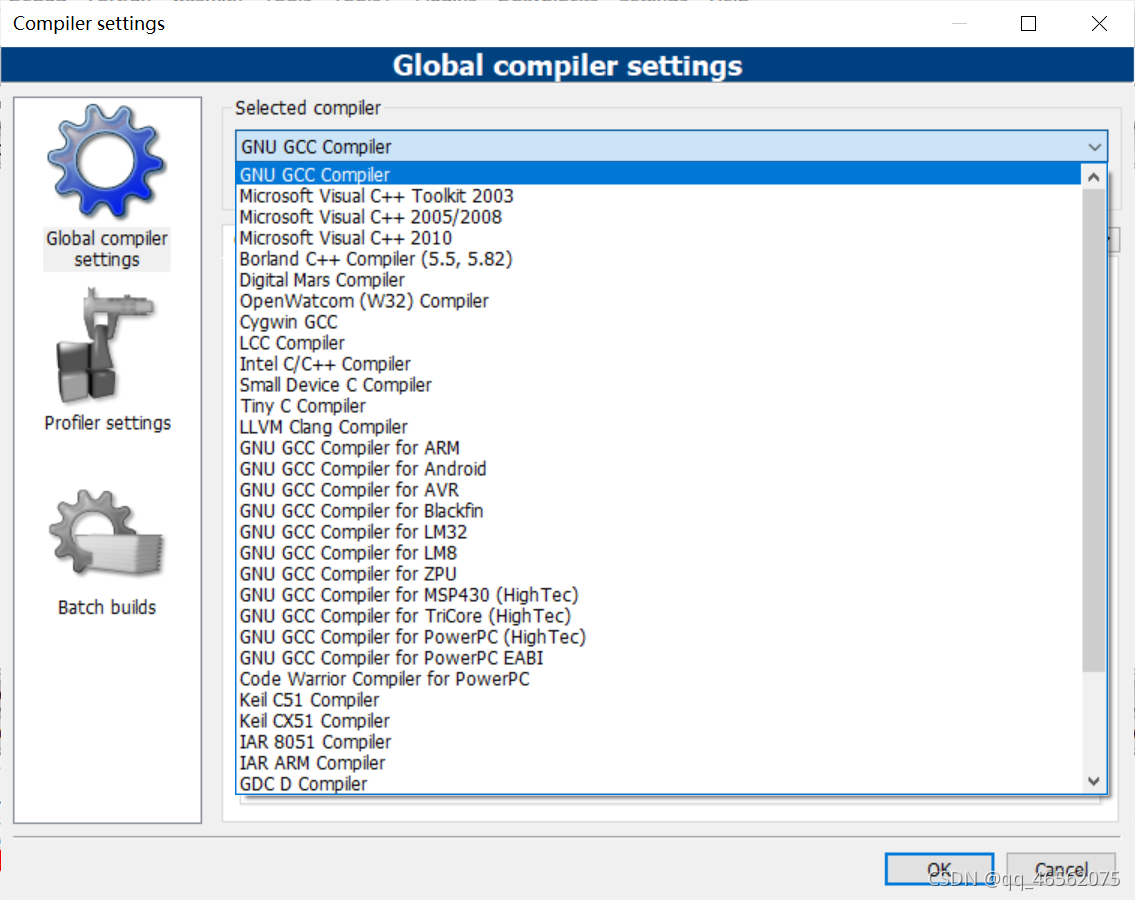Choose GNU GCC Compiler for PowerPC (HighTec)
The height and width of the screenshot is (900, 1135).
tap(658, 637)
